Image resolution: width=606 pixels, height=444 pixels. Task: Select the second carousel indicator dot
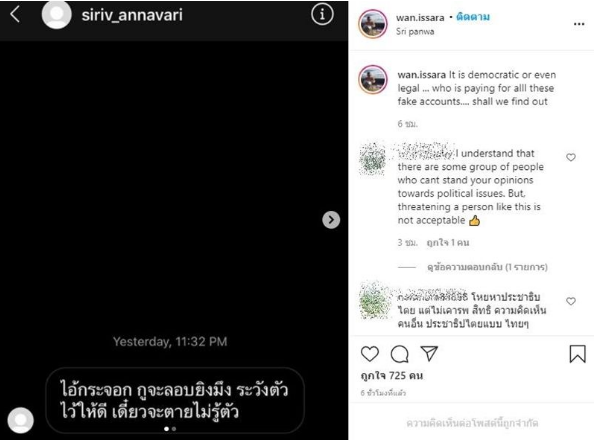(x=174, y=429)
